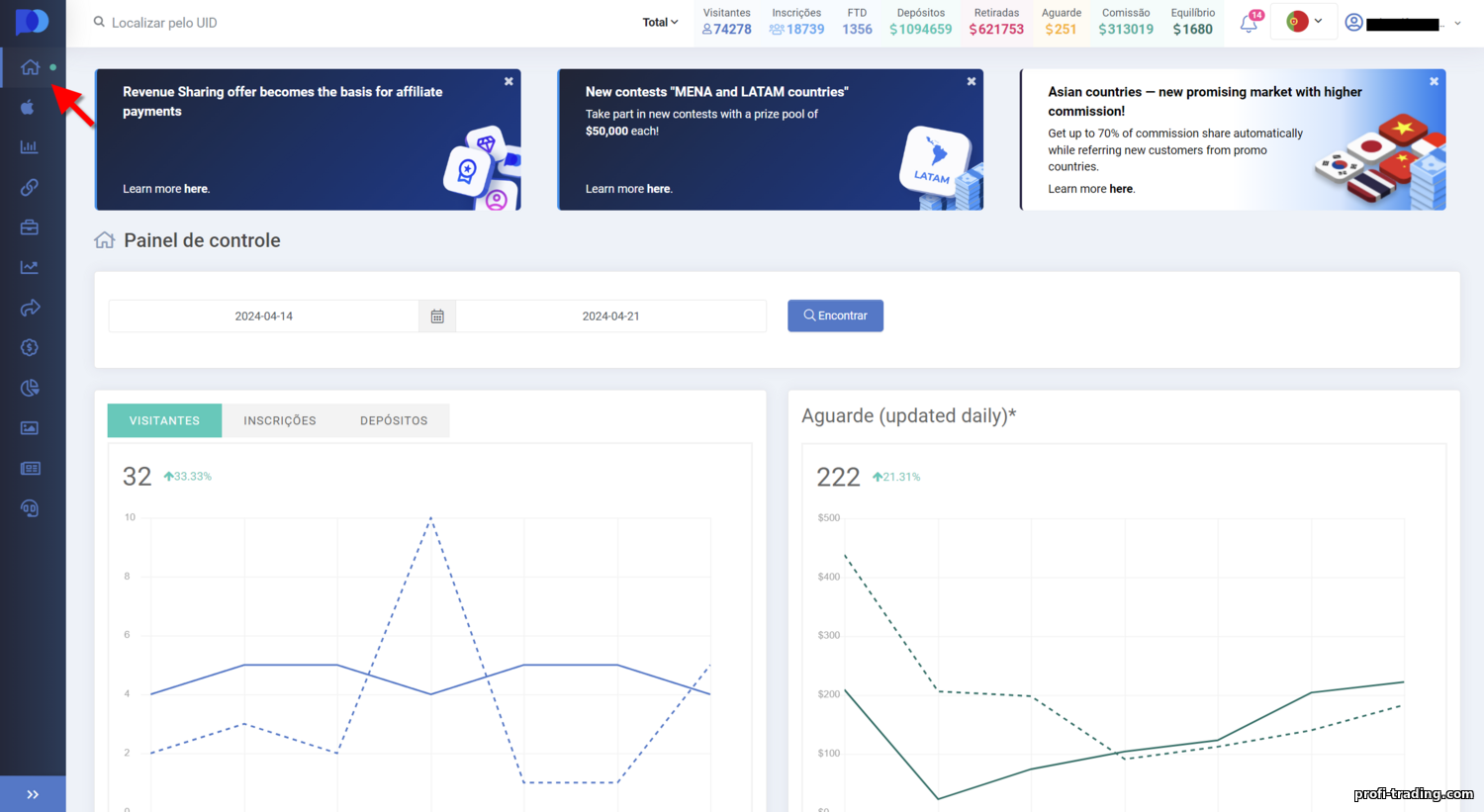This screenshot has height=812, width=1484.
Task: Click the user profile avatar icon
Action: click(1354, 23)
